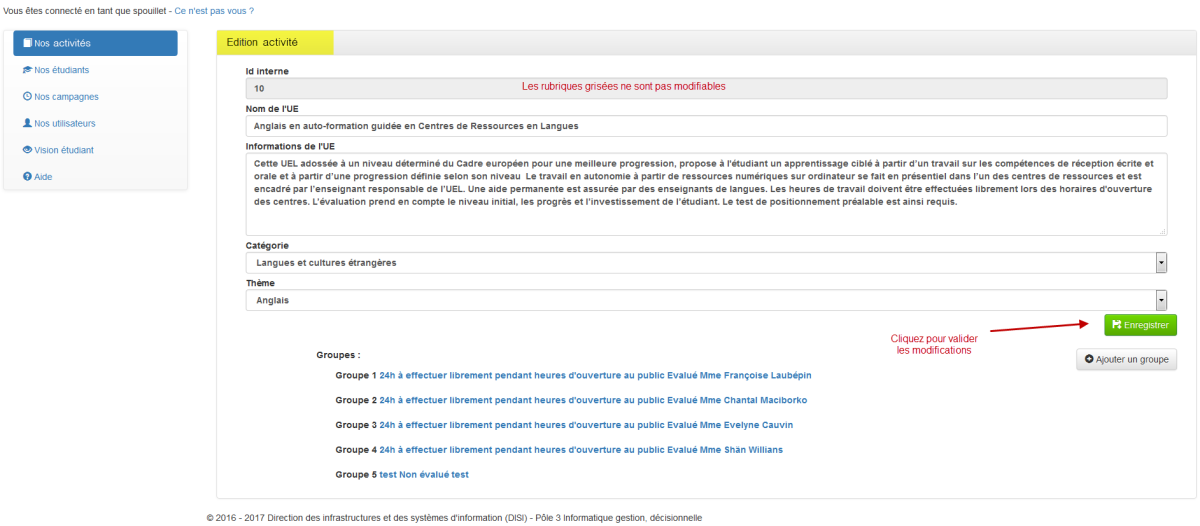Viewport: 1200px width, 526px height.
Task: Open Groupe 5 test Non évalué link
Action: click(424, 475)
